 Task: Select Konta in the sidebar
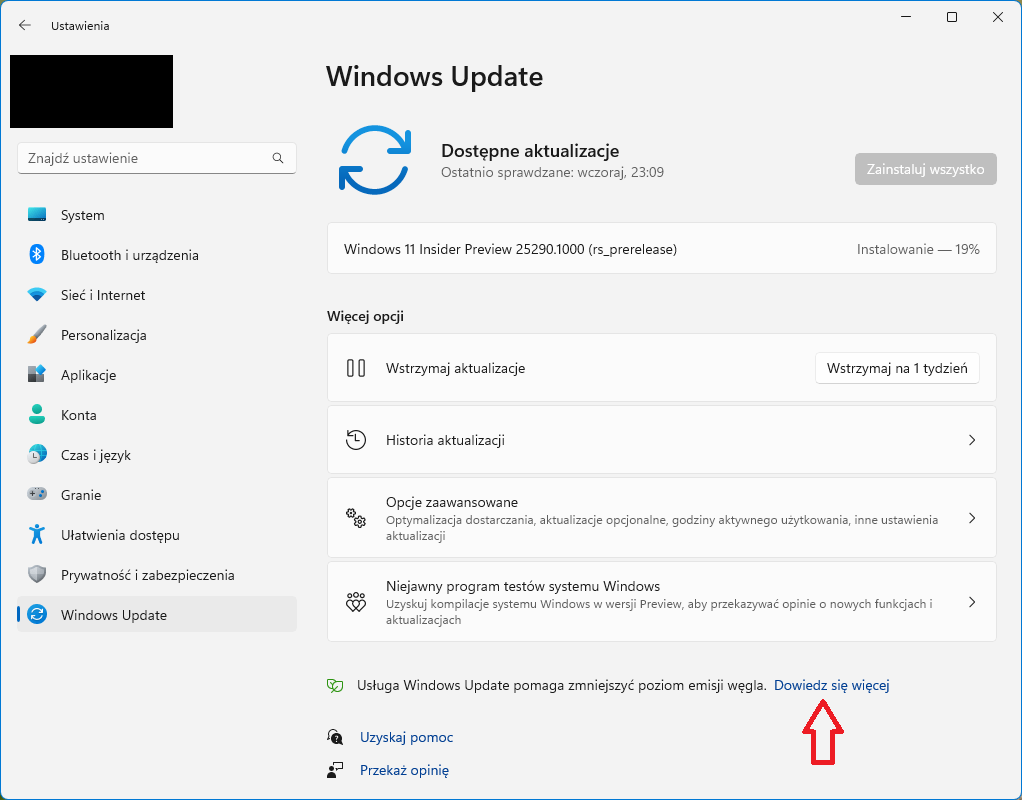[78, 415]
